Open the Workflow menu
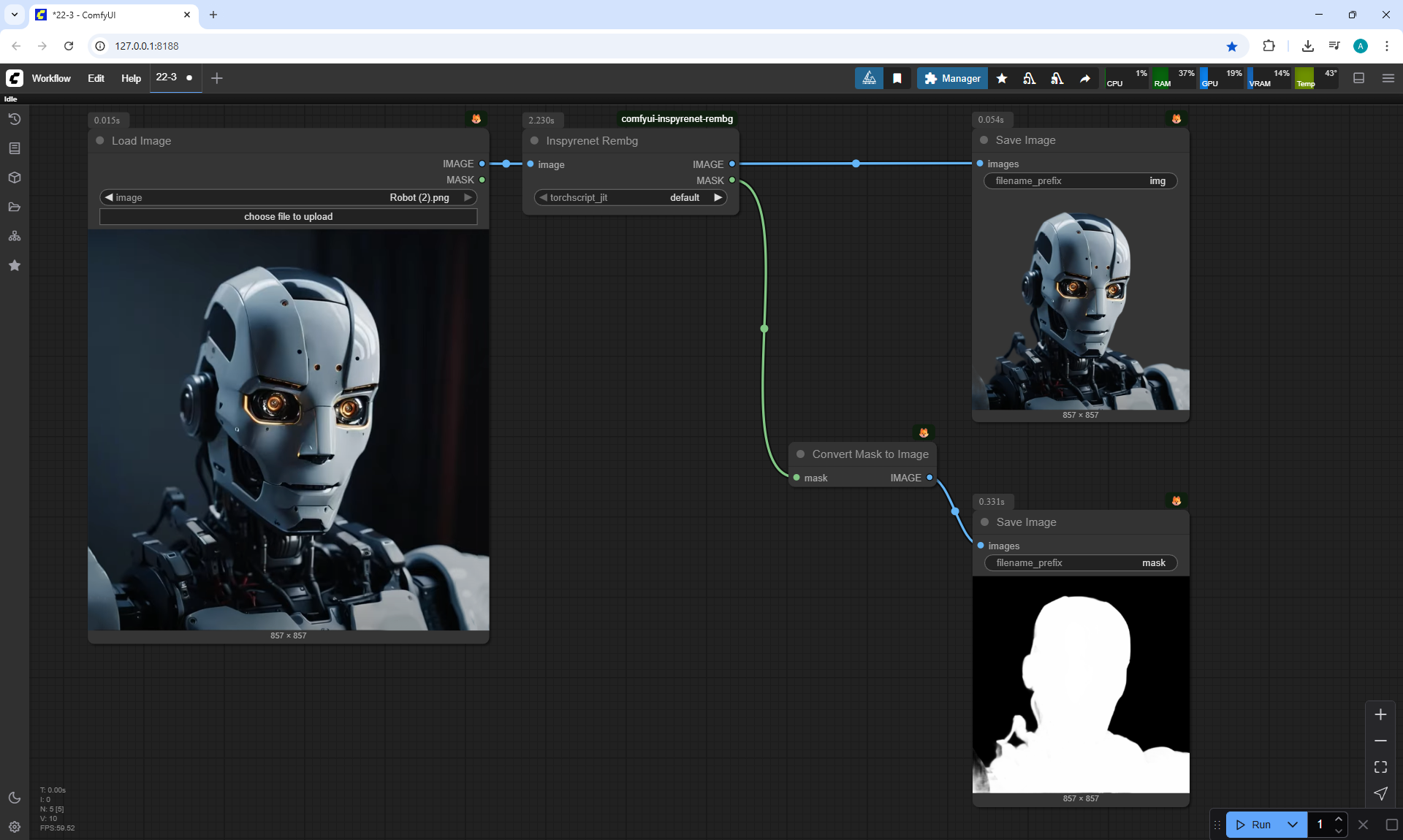The width and height of the screenshot is (1403, 840). pos(51,78)
